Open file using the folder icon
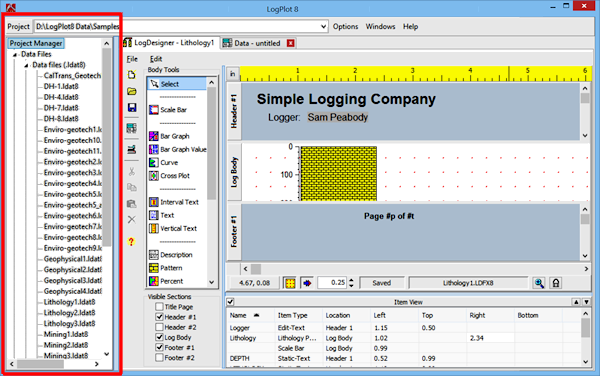The image size is (600, 376). 132,91
